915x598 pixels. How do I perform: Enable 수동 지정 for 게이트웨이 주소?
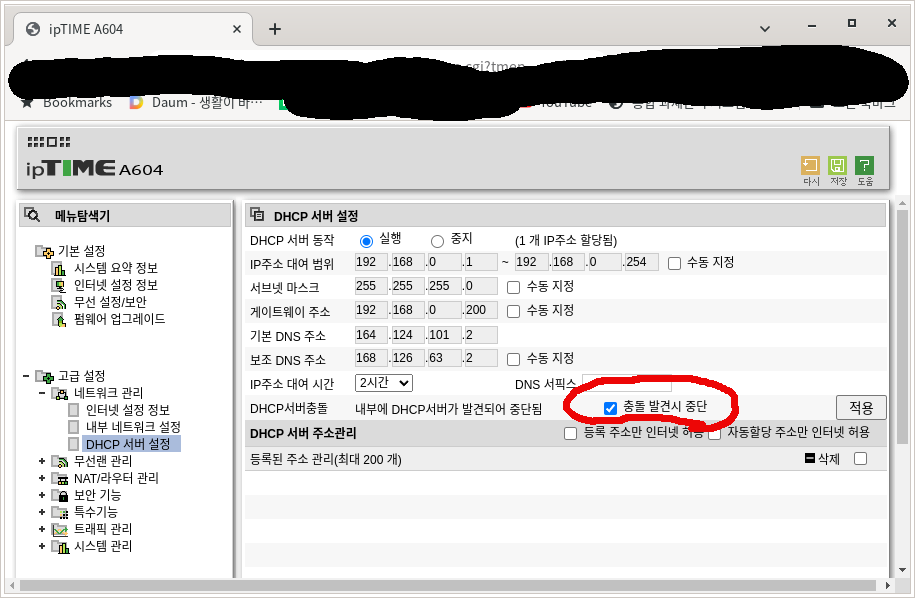click(x=514, y=312)
